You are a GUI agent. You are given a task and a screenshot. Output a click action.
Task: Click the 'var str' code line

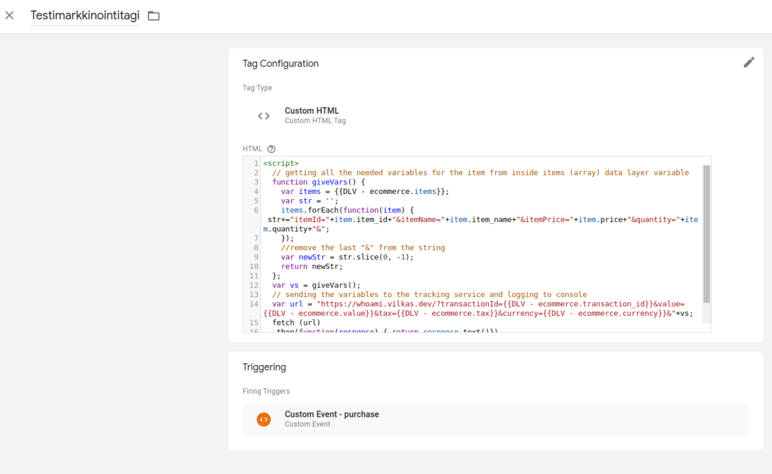coord(310,200)
